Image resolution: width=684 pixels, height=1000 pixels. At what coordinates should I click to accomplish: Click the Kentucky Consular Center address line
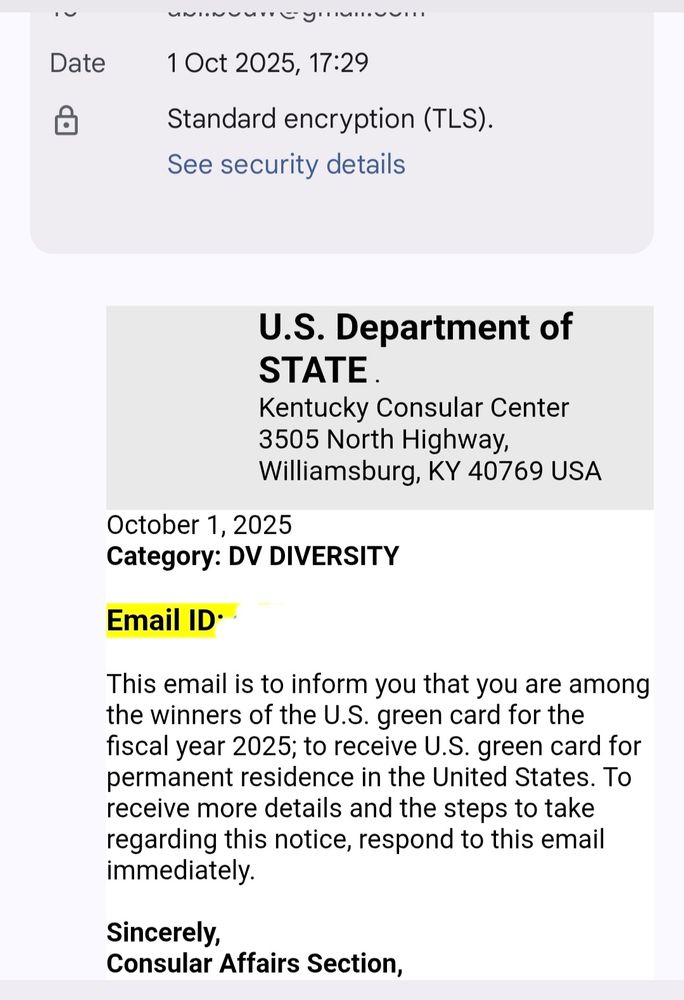413,408
